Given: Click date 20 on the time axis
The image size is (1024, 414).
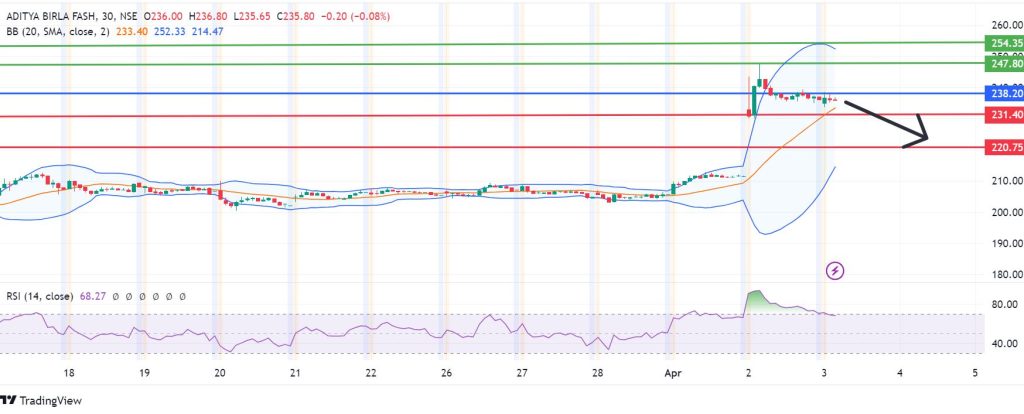Looking at the screenshot, I should pyautogui.click(x=220, y=373).
